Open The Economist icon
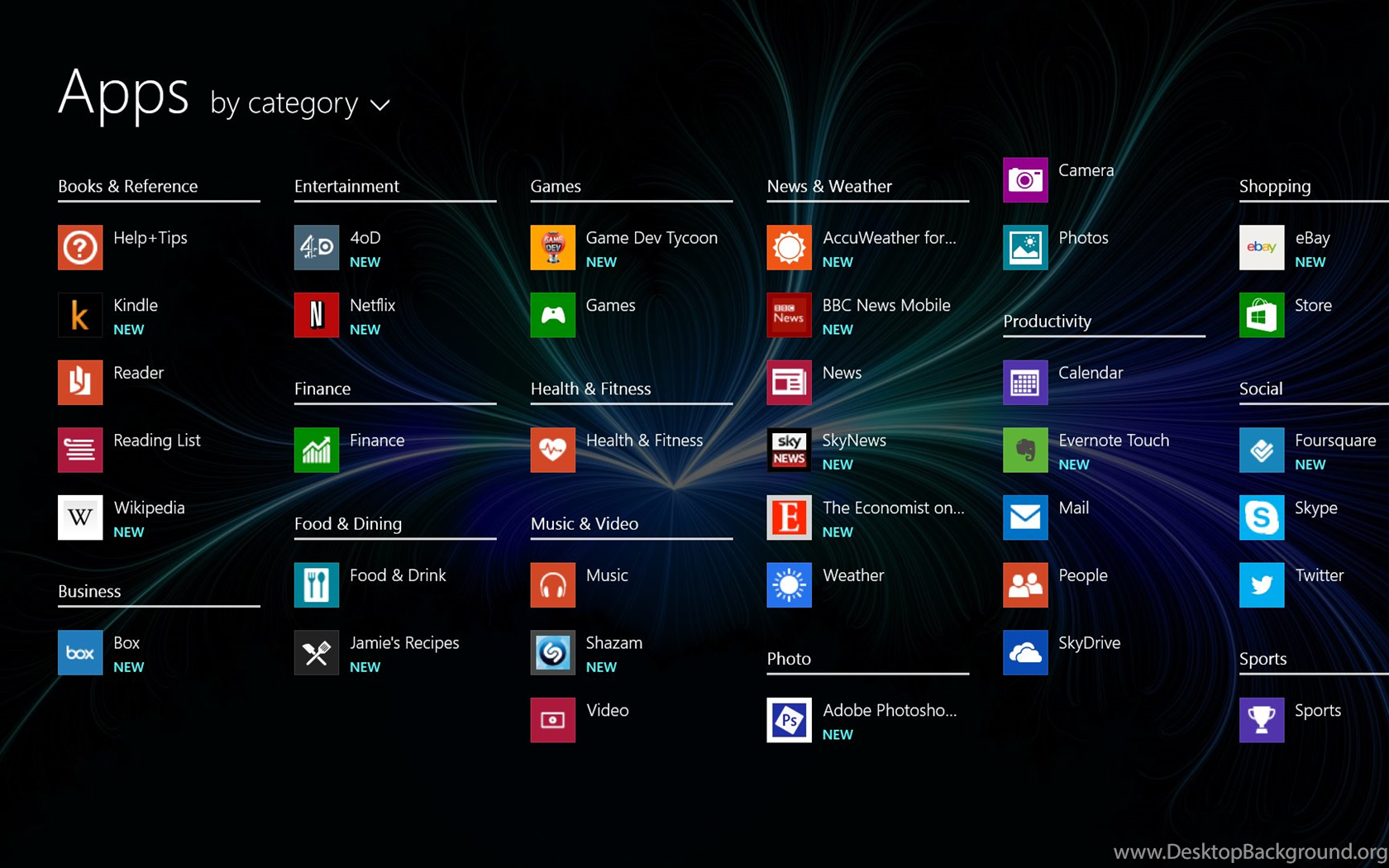This screenshot has height=868, width=1389. pyautogui.click(x=790, y=517)
